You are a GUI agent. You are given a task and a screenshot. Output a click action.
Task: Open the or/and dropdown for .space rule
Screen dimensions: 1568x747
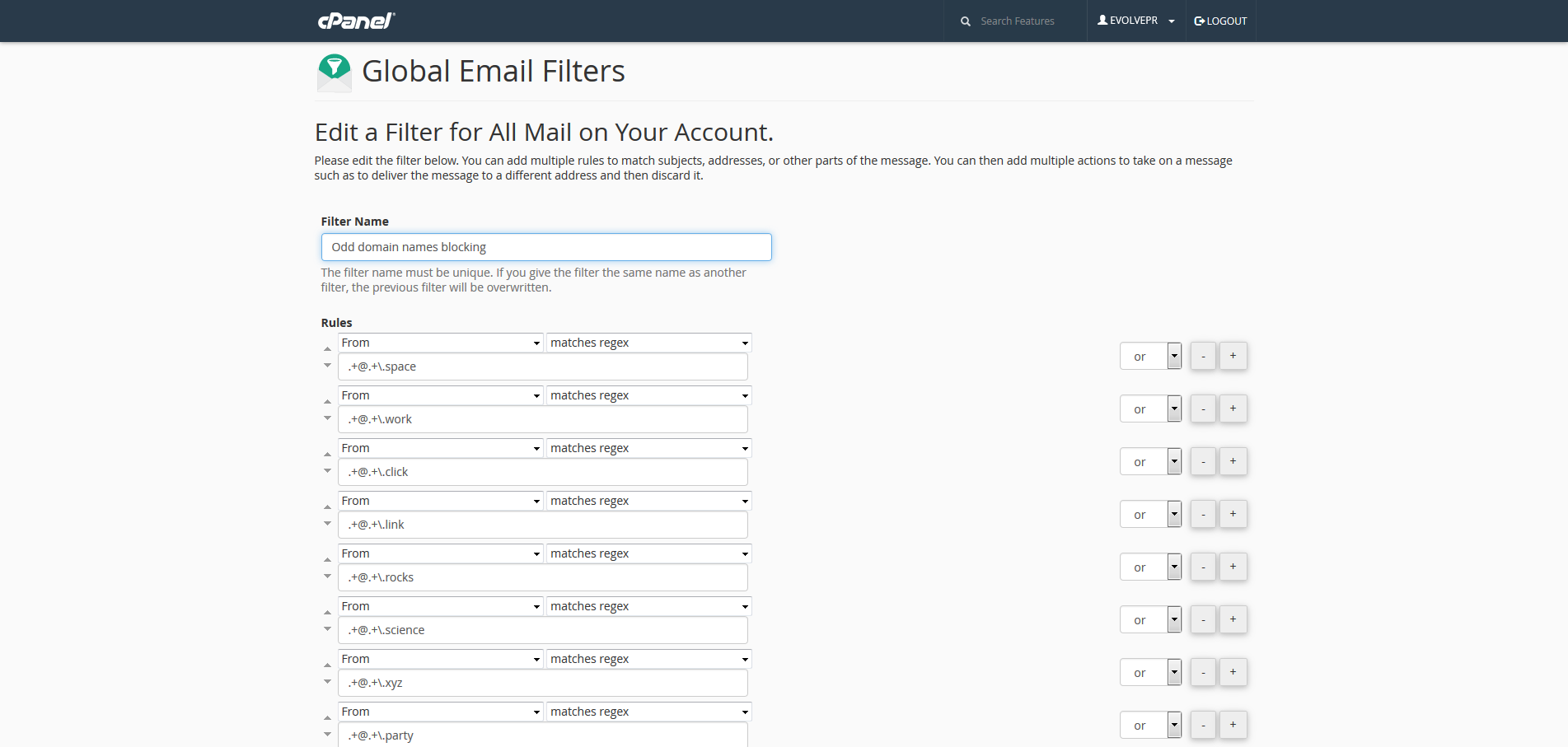(x=1150, y=356)
